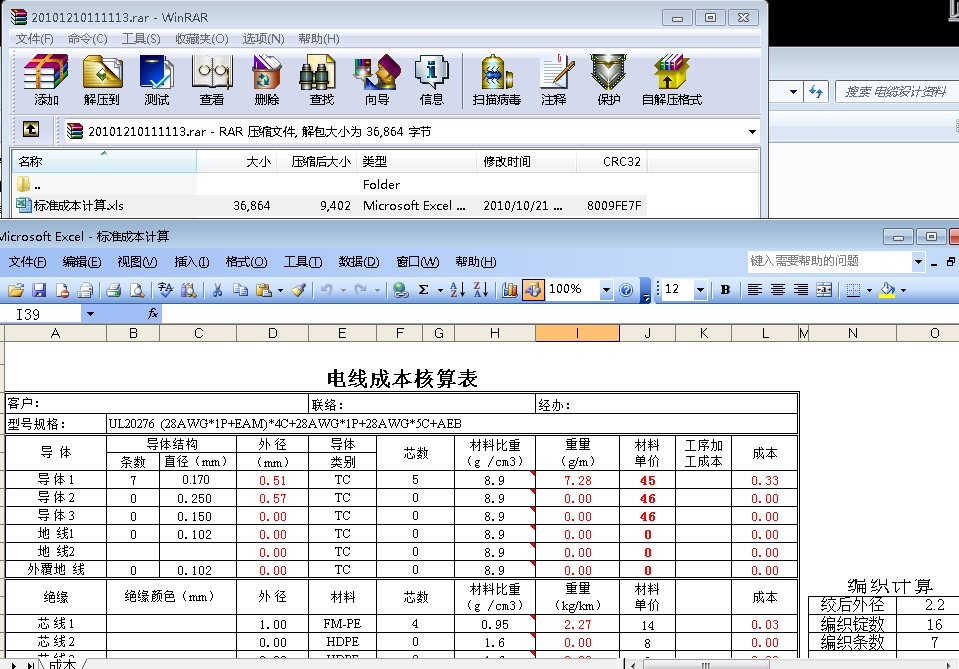Screen dimensions: 959x669
Task: Open the 命令(C) menu in WinRAR
Action: [87, 38]
